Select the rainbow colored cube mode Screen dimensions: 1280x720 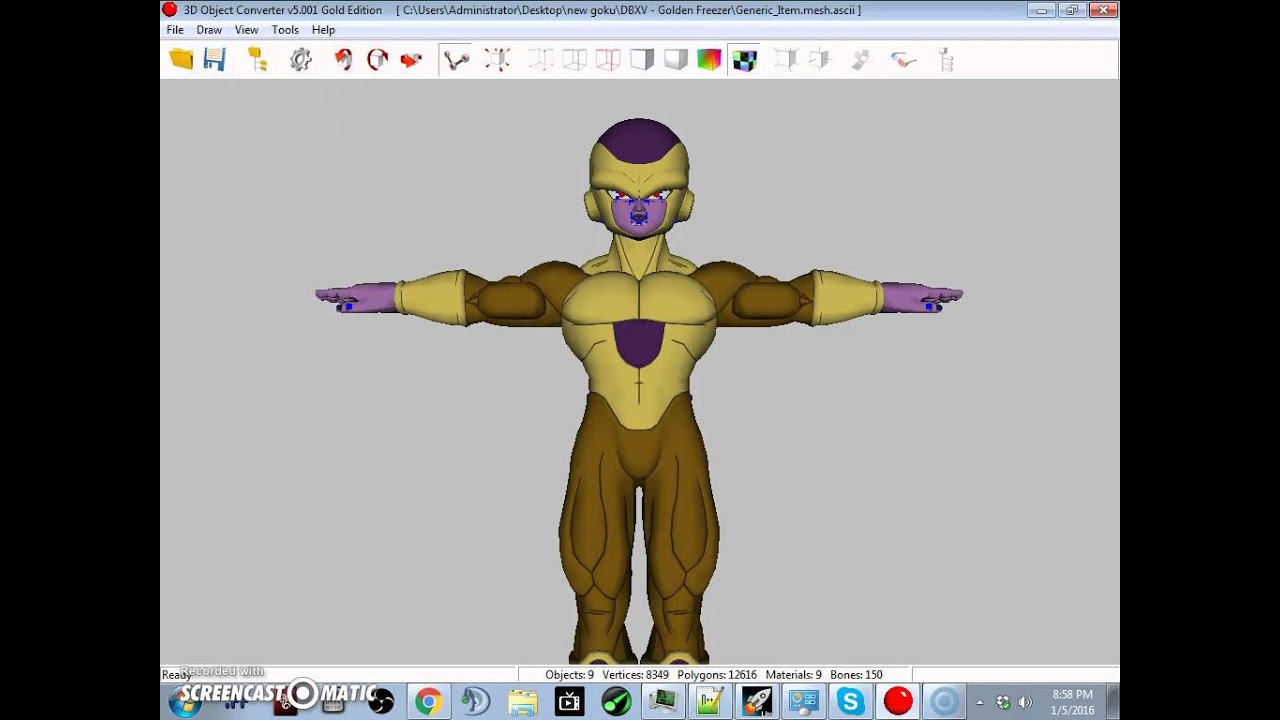coord(709,60)
